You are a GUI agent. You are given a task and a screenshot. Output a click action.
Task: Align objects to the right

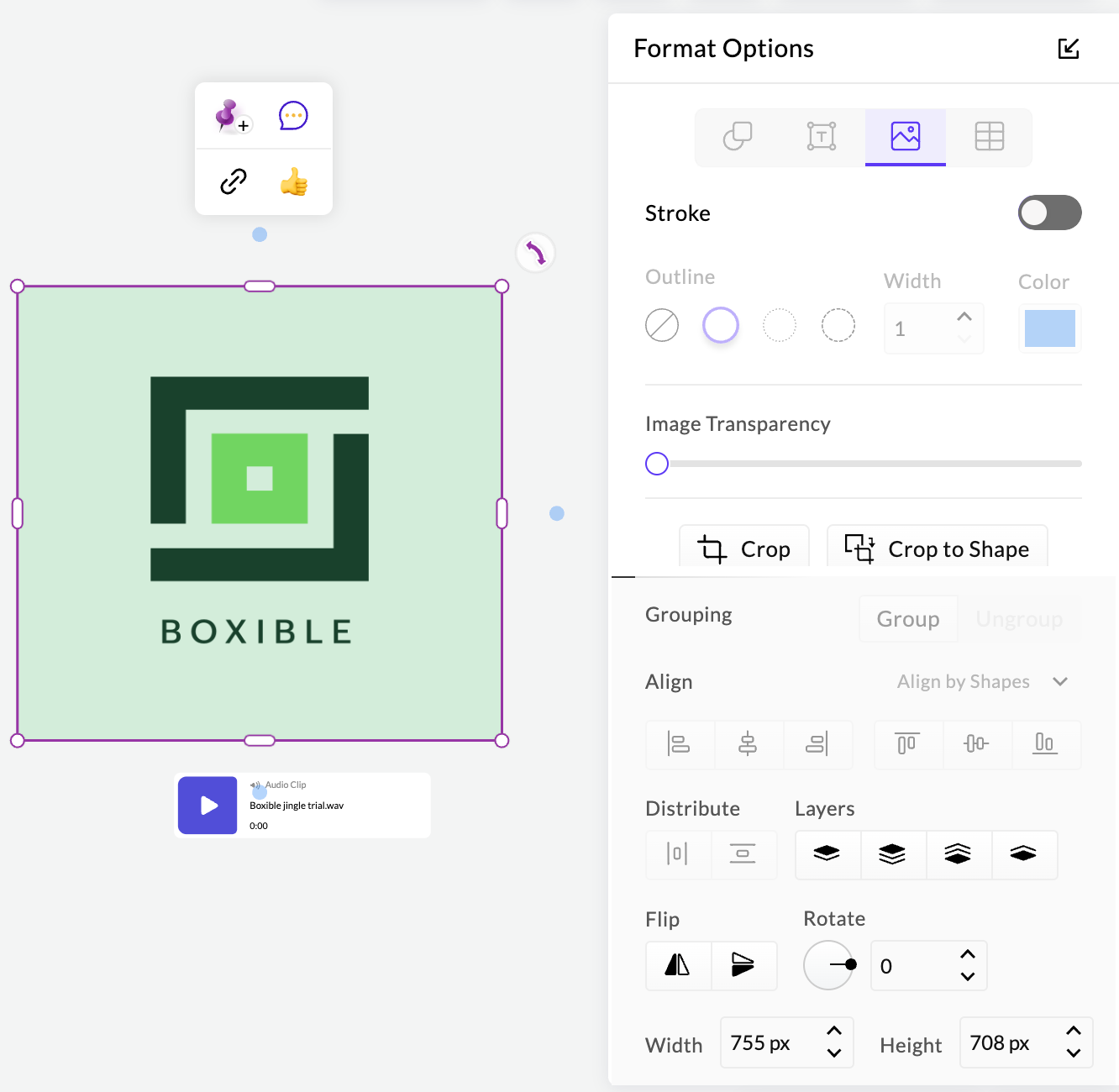point(817,744)
